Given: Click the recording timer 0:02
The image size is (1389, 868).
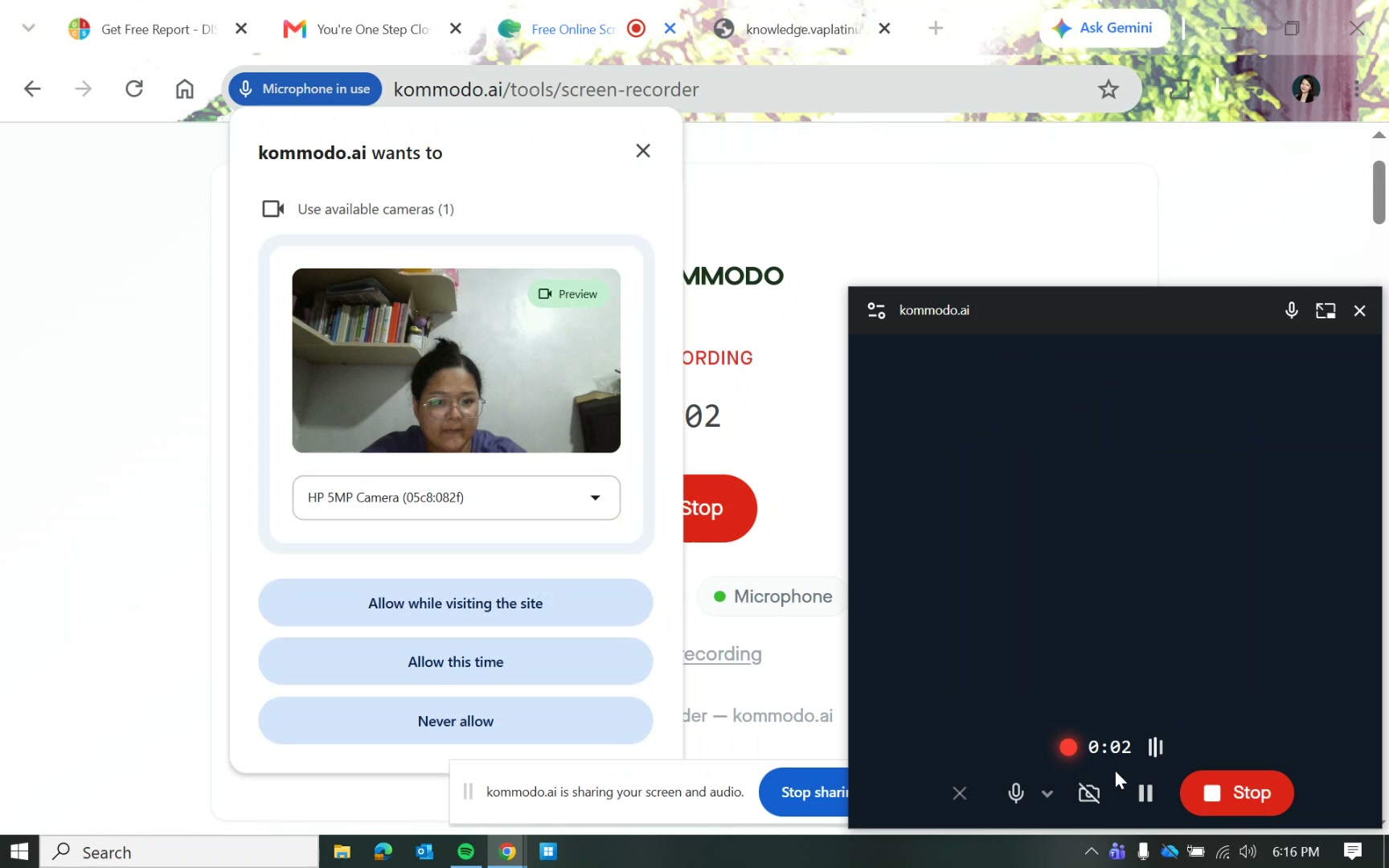Looking at the screenshot, I should pyautogui.click(x=1109, y=747).
